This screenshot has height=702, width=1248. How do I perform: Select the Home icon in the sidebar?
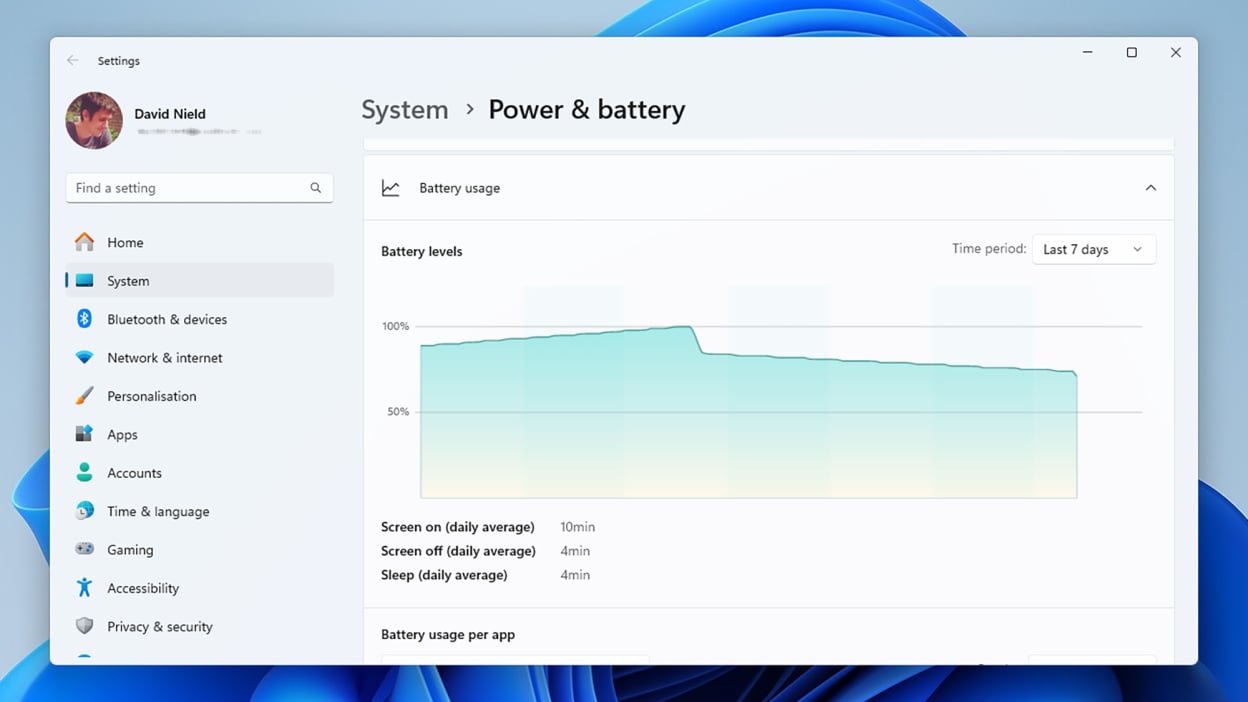coord(85,242)
